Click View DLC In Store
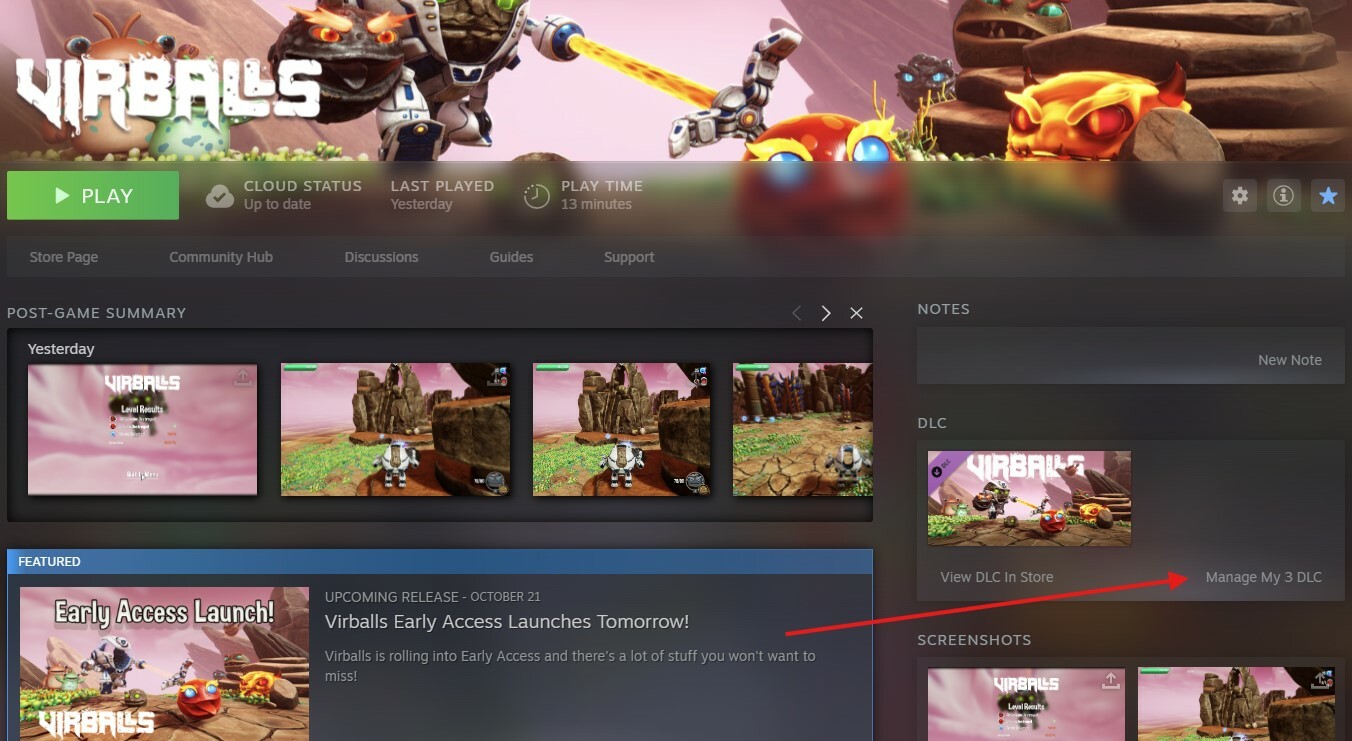The height and width of the screenshot is (741, 1352). [997, 577]
